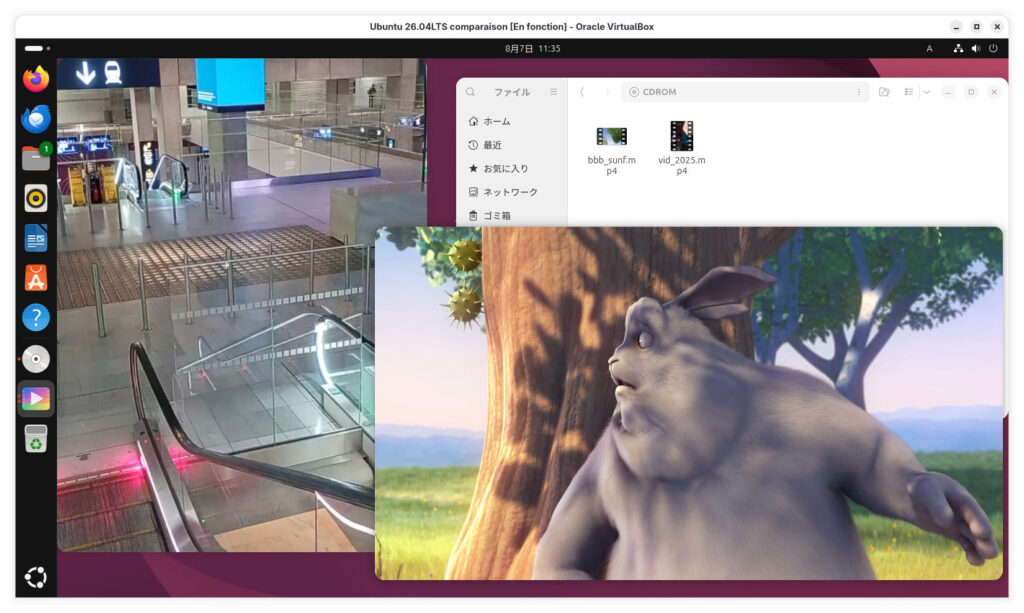Select 最近 in the Files sidebar
This screenshot has height=613, width=1024.
pyautogui.click(x=511, y=145)
